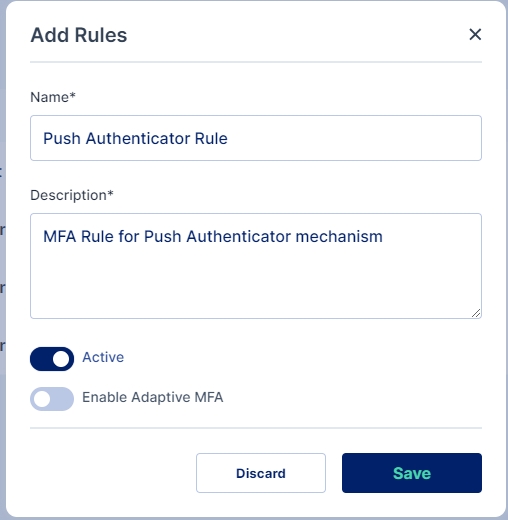Click the word "MFA" starting the description
Viewport: 508px width, 520px height.
[60, 237]
